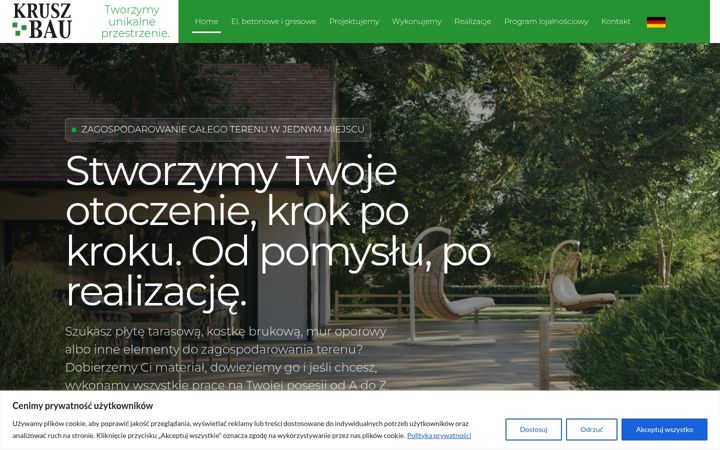
Task: Go to Projektujemy page
Action: point(354,21)
